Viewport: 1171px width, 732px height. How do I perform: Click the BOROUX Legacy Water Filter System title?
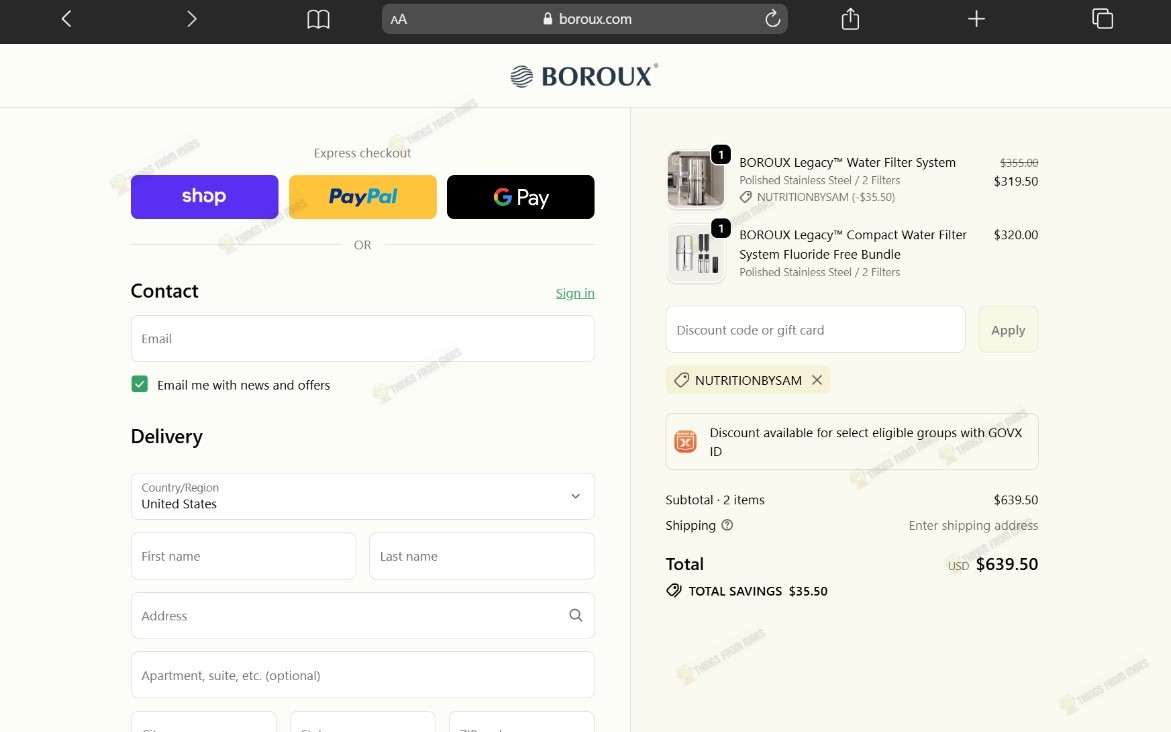pyautogui.click(x=848, y=162)
